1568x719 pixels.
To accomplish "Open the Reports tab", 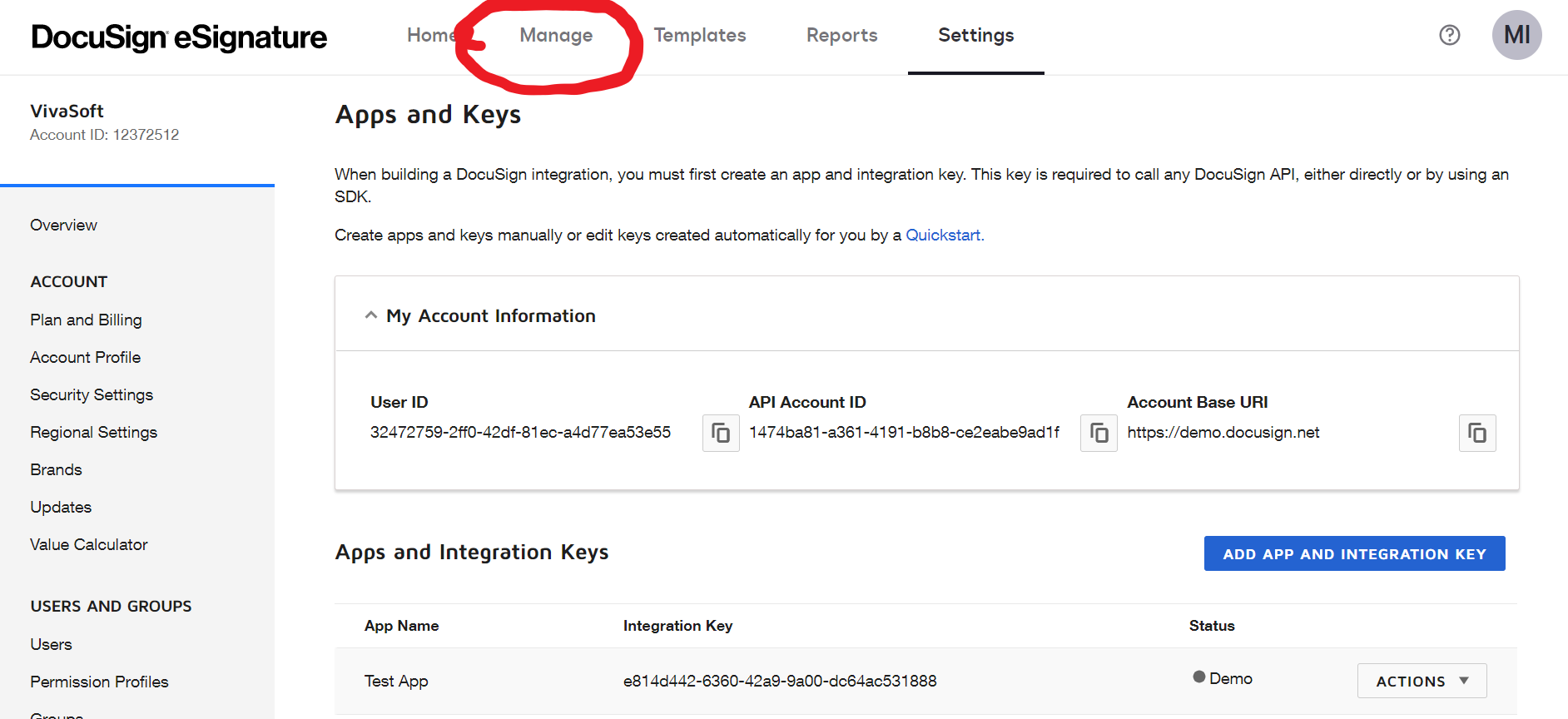I will (841, 35).
